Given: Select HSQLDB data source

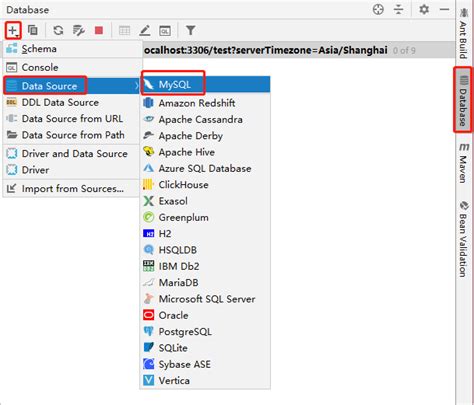Looking at the screenshot, I should (205, 250).
